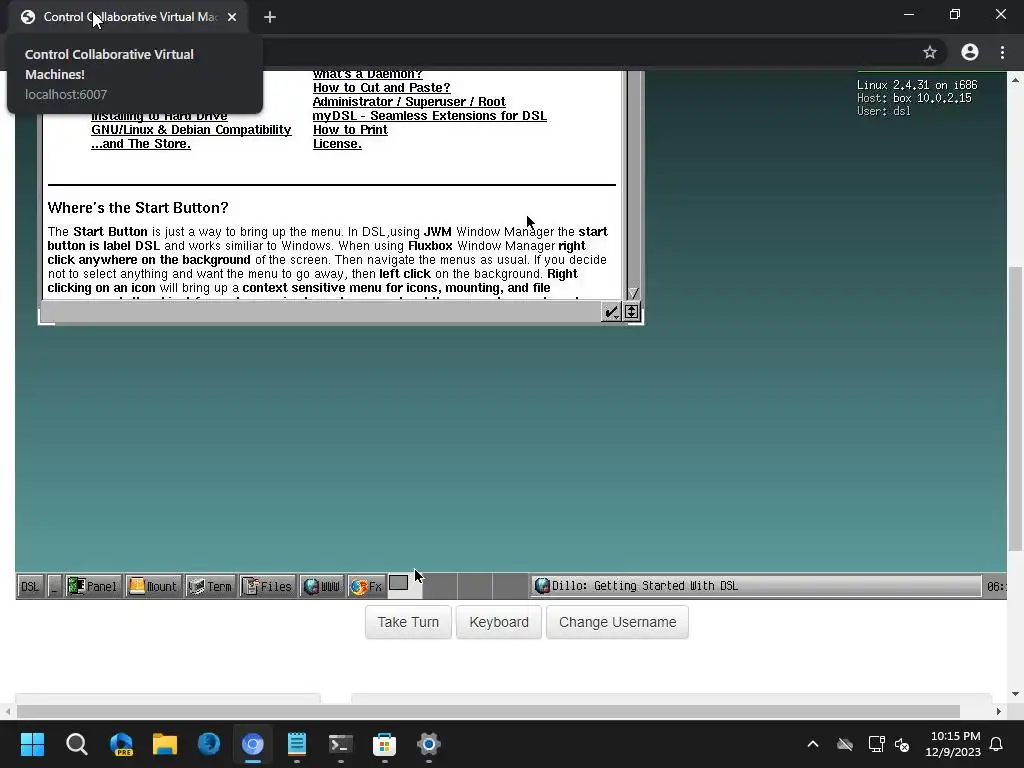Launch Panel from the DSL taskbar

pyautogui.click(x=93, y=586)
